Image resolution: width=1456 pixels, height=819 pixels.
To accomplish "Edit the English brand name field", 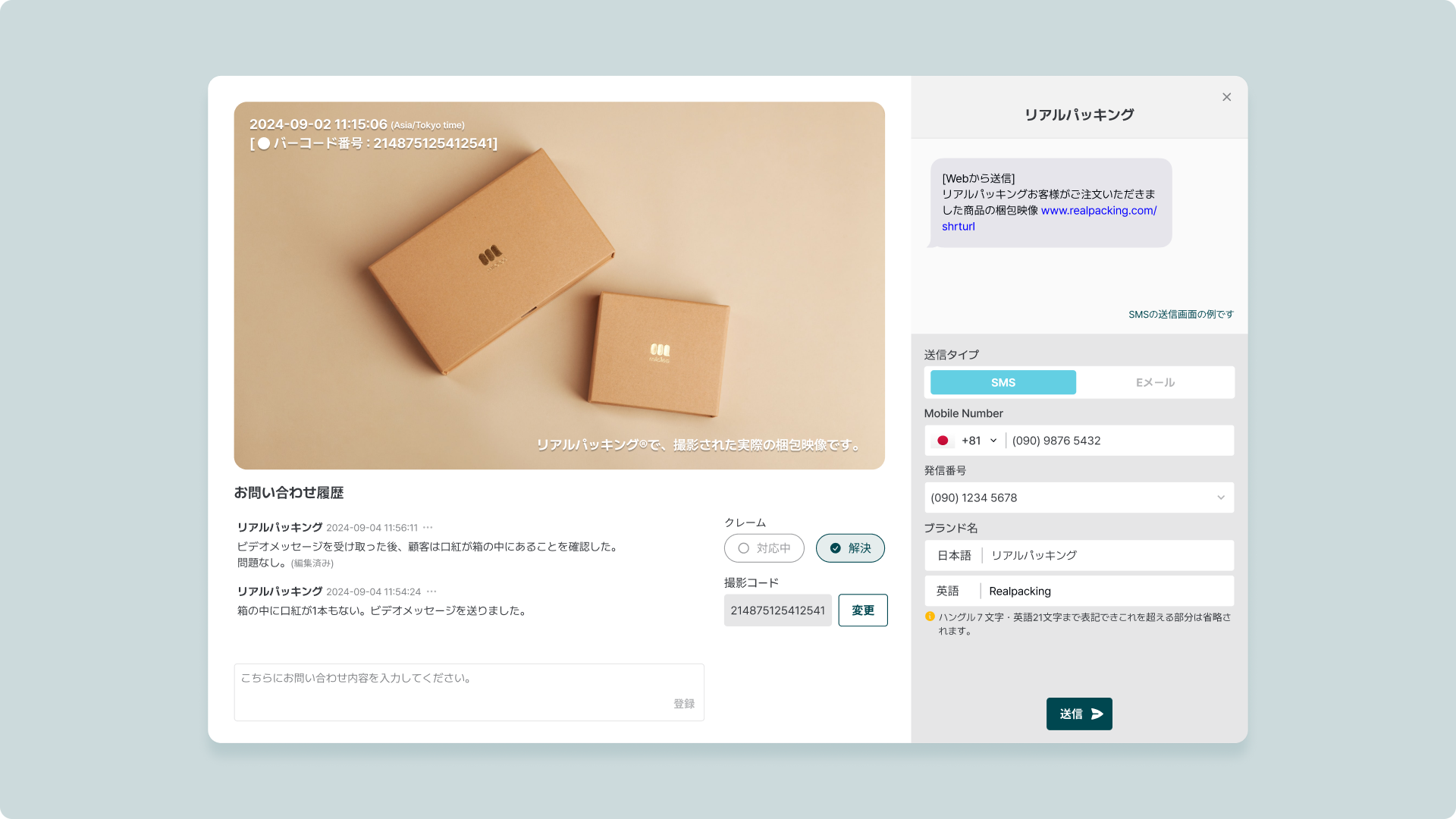I will [1107, 591].
